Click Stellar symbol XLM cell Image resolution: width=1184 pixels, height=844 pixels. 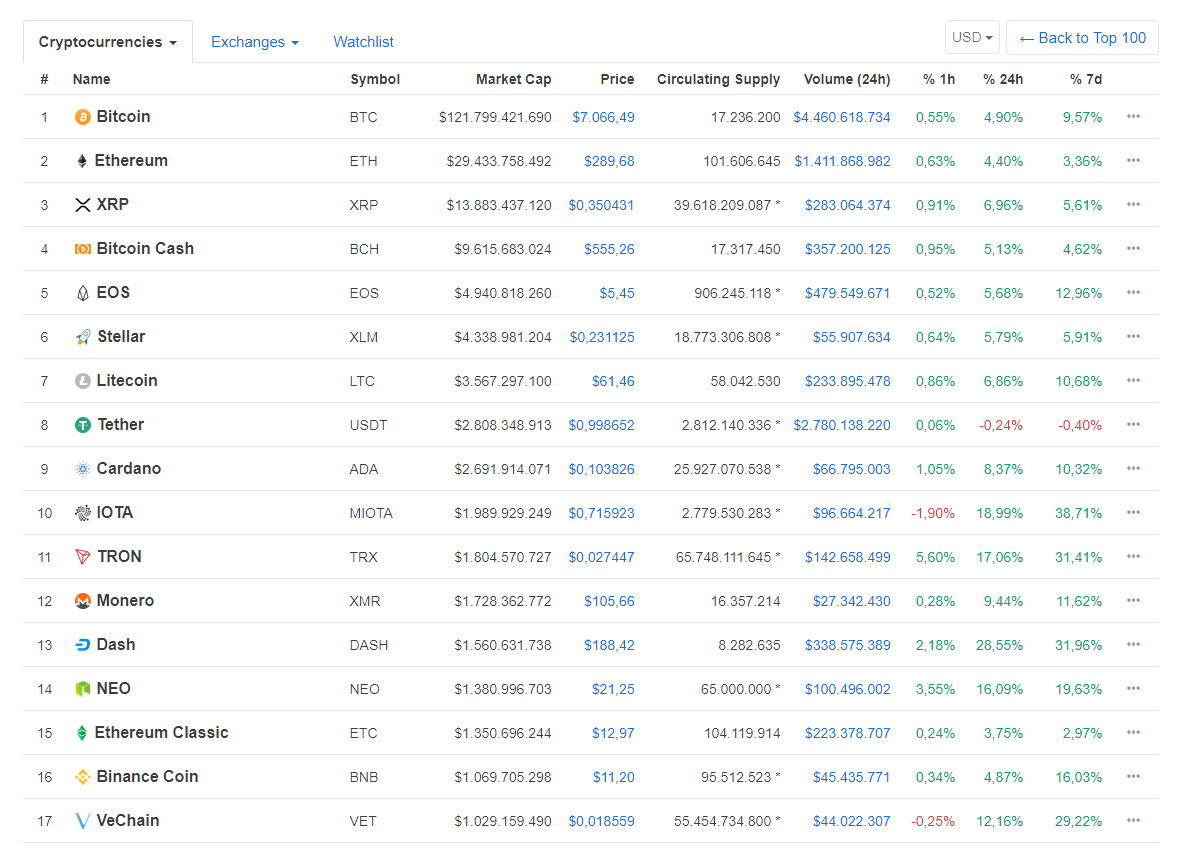pyautogui.click(x=363, y=337)
